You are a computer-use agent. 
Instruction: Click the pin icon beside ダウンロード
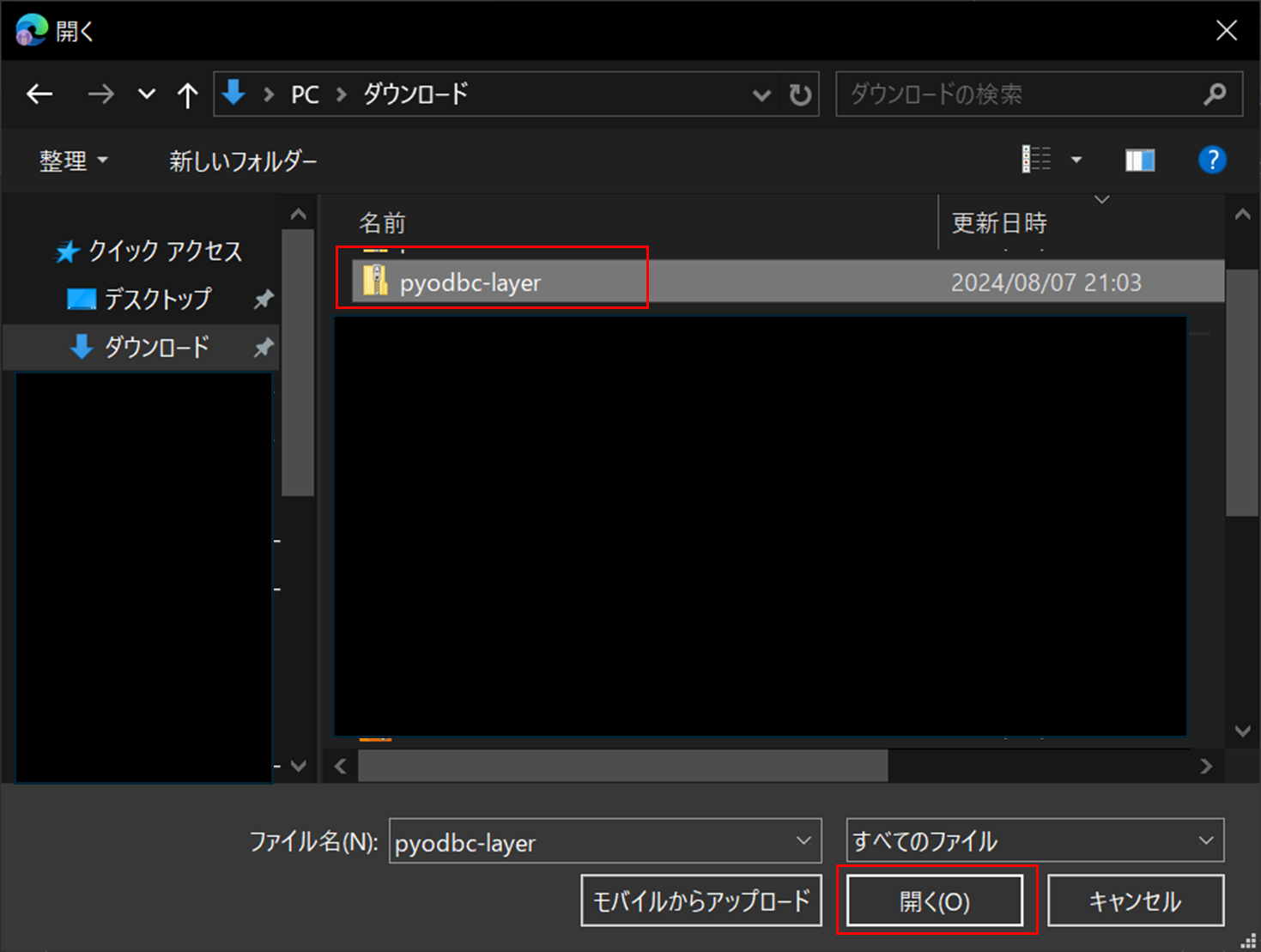264,347
